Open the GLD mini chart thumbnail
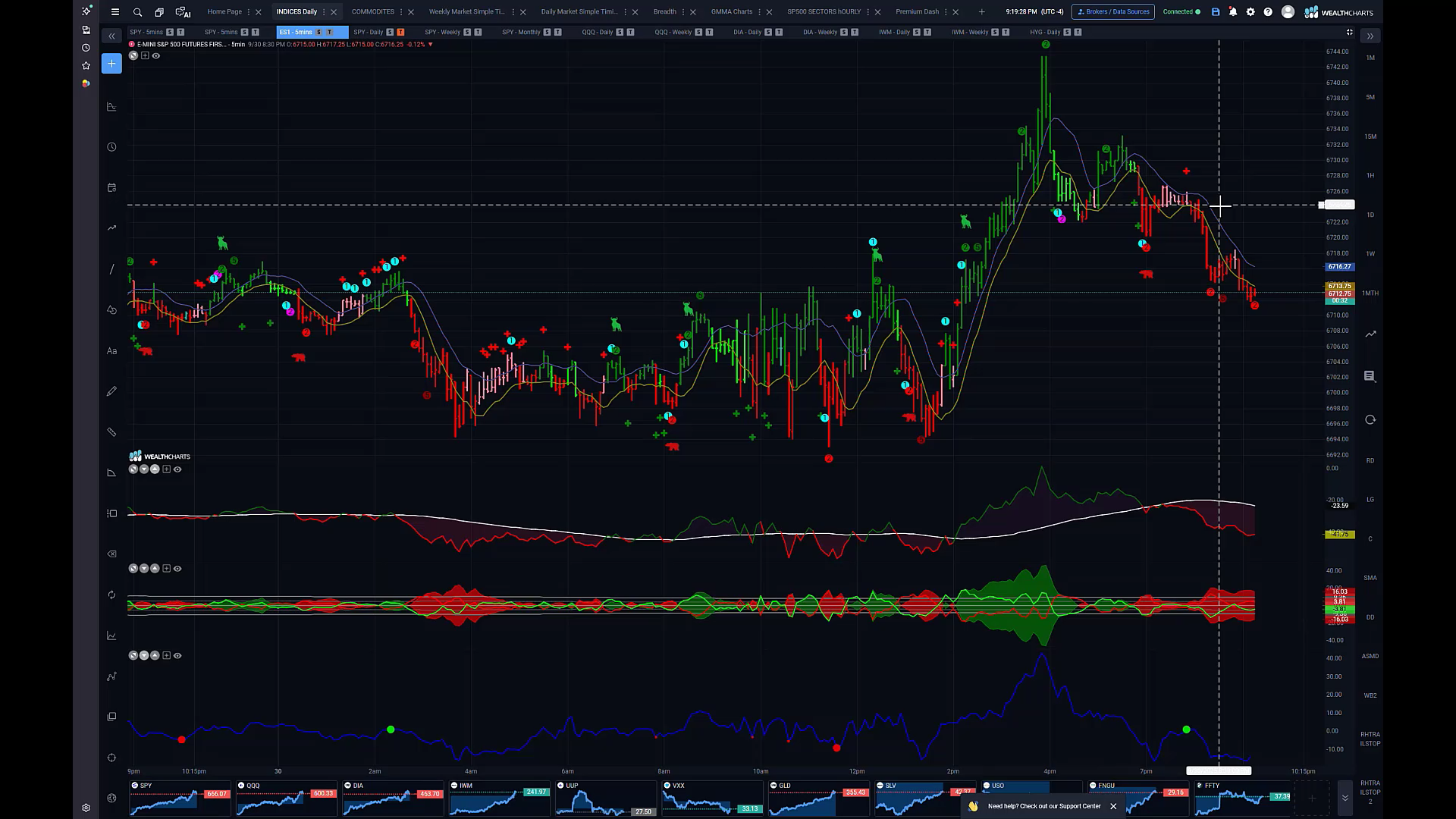Image resolution: width=1456 pixels, height=819 pixels. pyautogui.click(x=817, y=799)
